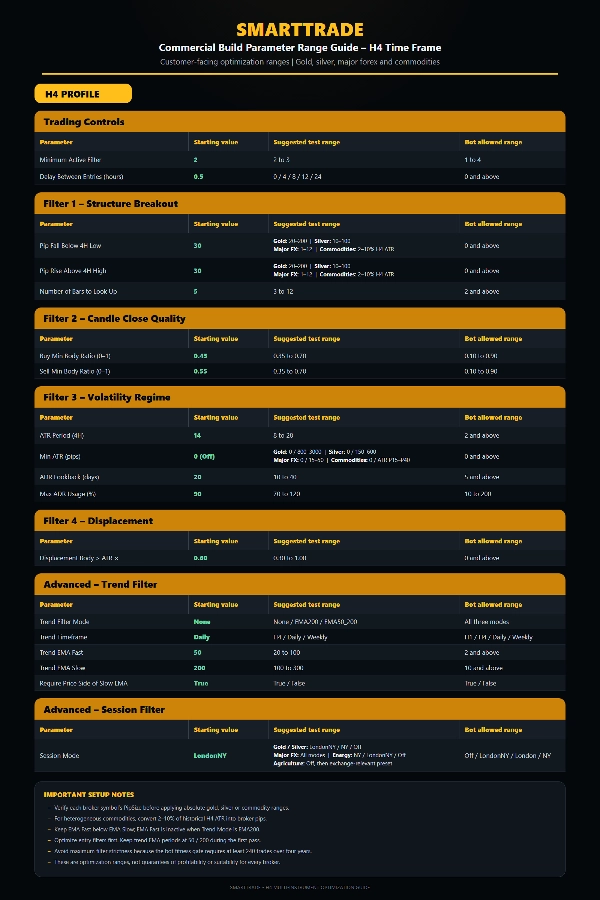Click the Buy Min Body Ratio parameter

75,356
